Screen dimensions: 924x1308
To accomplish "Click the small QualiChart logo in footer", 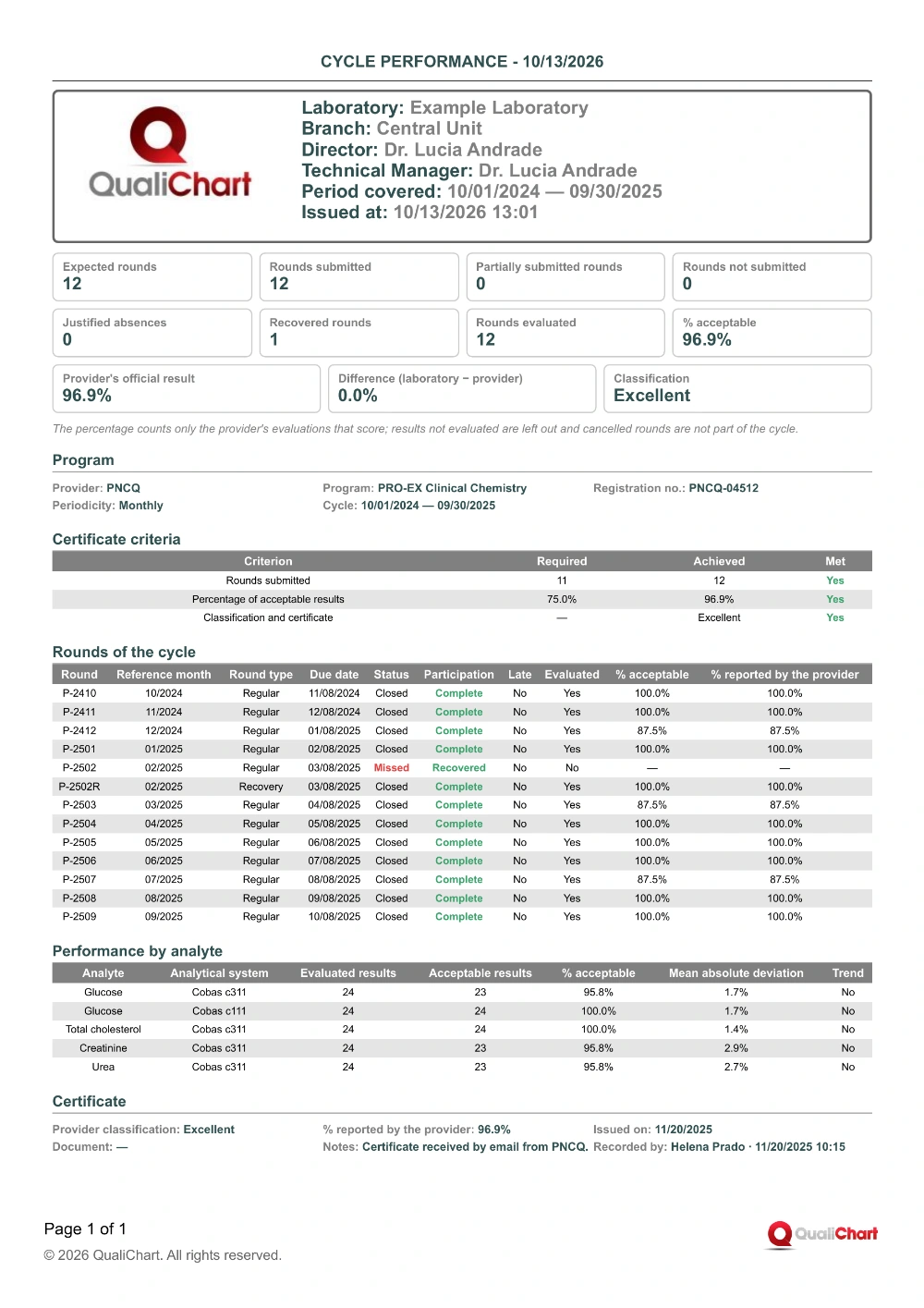I will click(821, 1234).
